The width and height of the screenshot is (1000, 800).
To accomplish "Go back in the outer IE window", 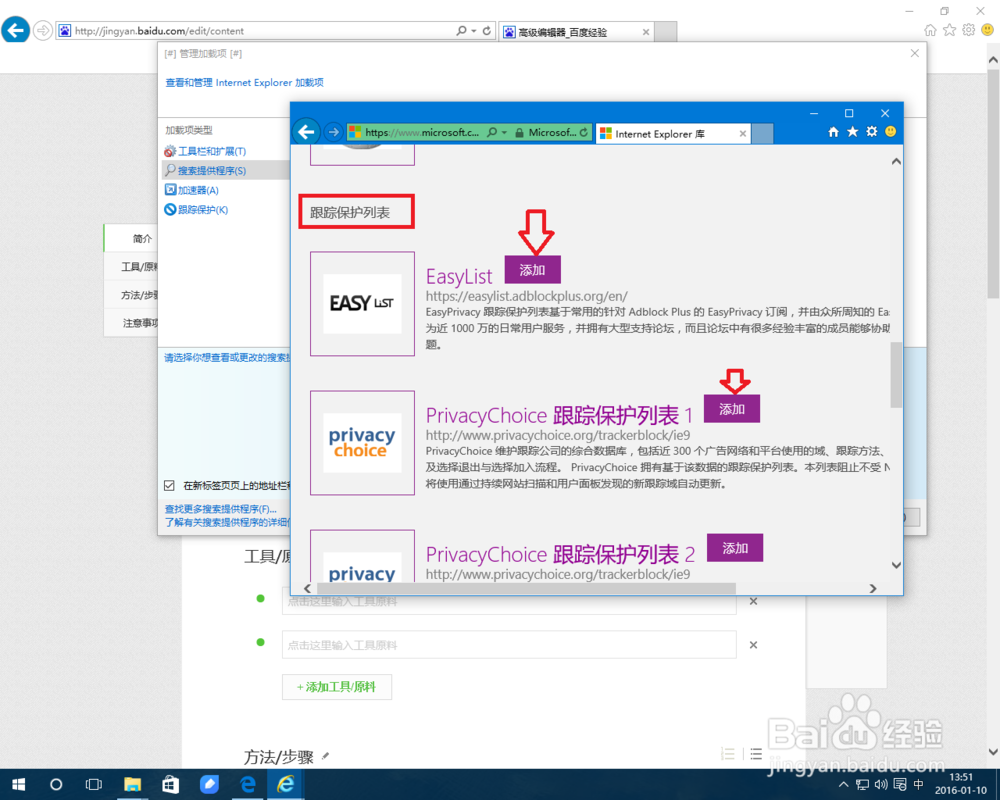I will 15,29.
